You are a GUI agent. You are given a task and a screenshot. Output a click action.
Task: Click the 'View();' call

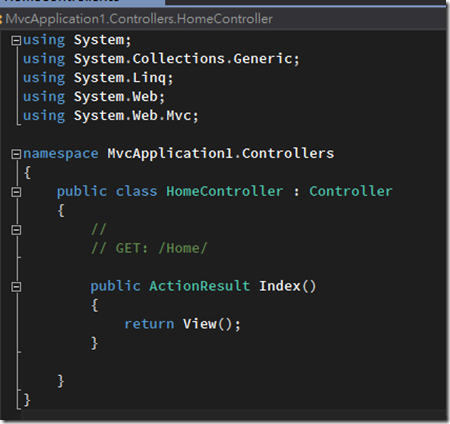point(211,324)
